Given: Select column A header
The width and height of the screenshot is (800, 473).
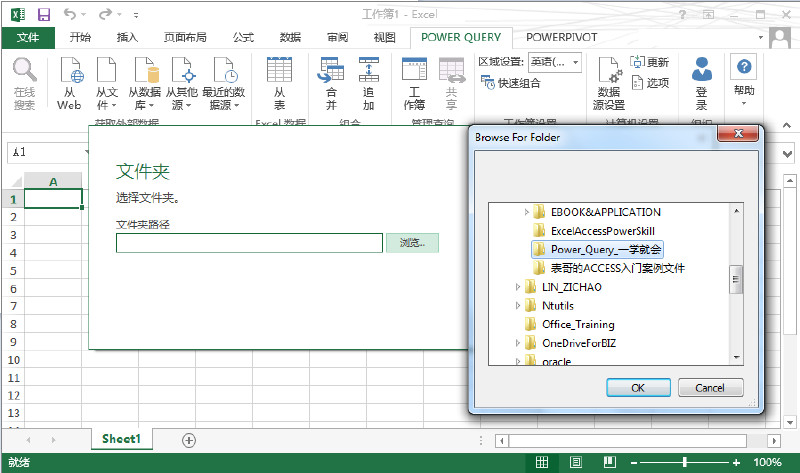Looking at the screenshot, I should [x=53, y=182].
